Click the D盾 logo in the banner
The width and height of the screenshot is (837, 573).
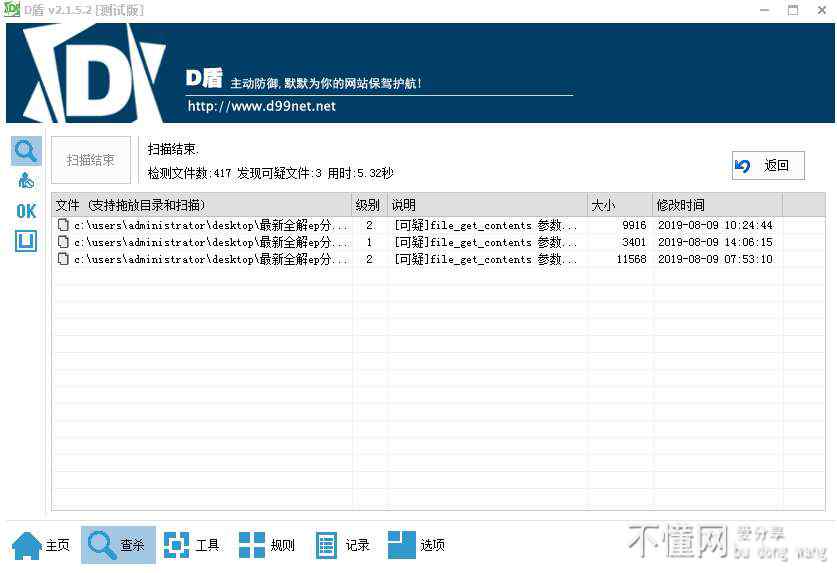click(x=94, y=73)
